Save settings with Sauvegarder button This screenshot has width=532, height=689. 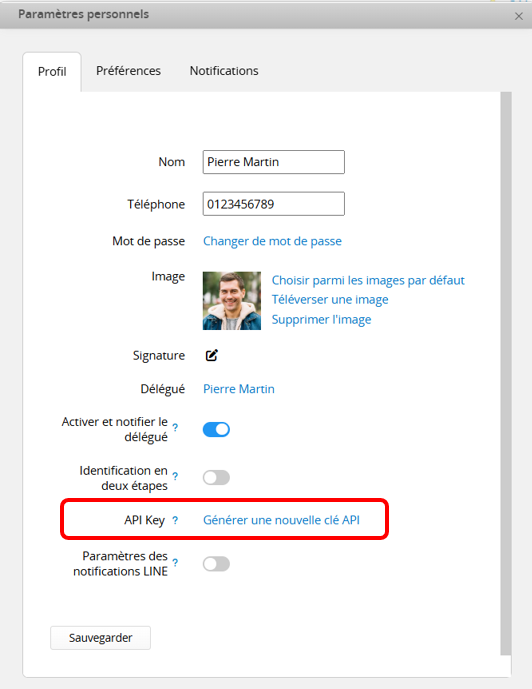click(x=101, y=638)
